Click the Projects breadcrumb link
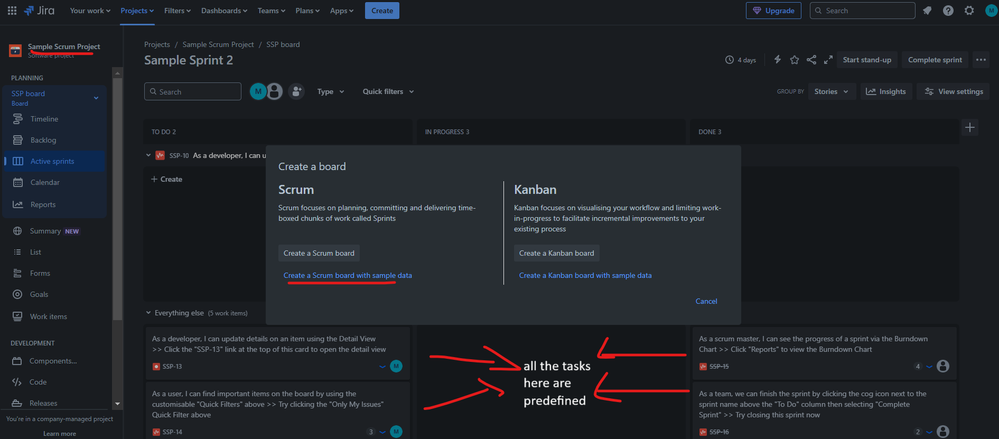999x439 pixels. [157, 45]
